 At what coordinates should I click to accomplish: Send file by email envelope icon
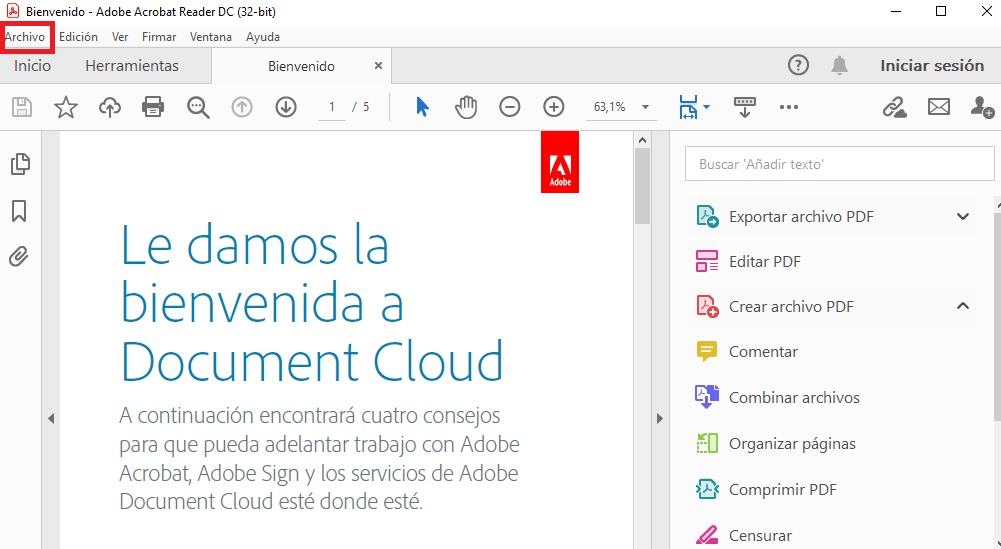click(938, 107)
